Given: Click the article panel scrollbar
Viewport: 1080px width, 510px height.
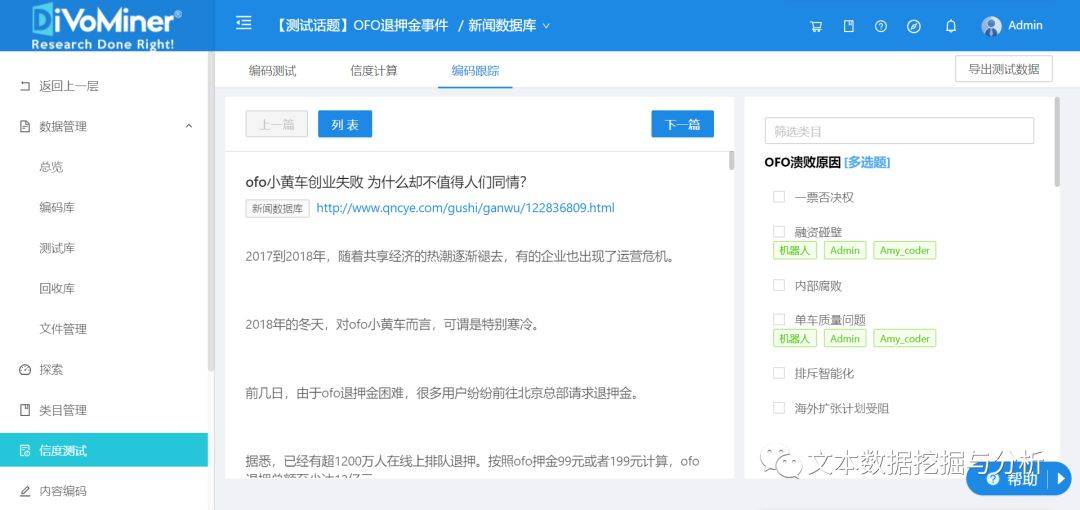Looking at the screenshot, I should [731, 161].
